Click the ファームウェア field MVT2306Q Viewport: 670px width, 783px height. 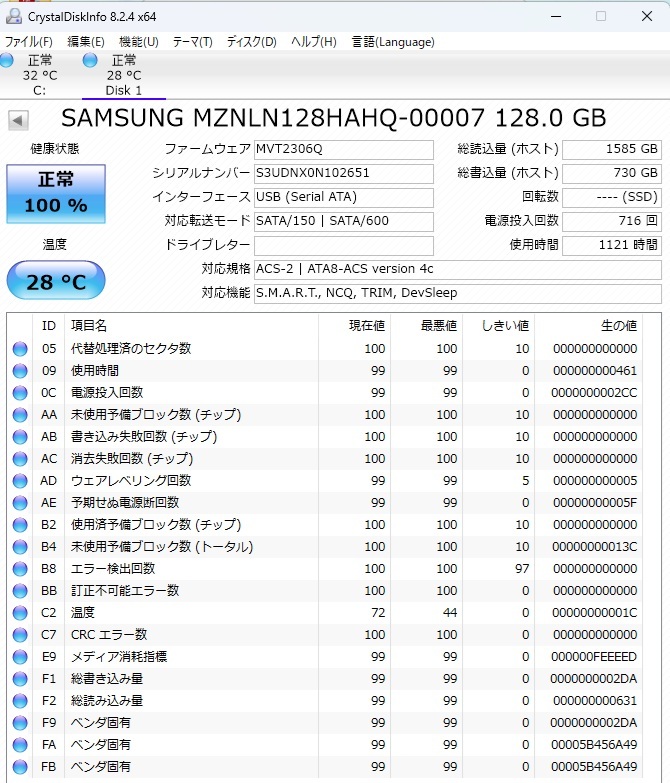(343, 149)
